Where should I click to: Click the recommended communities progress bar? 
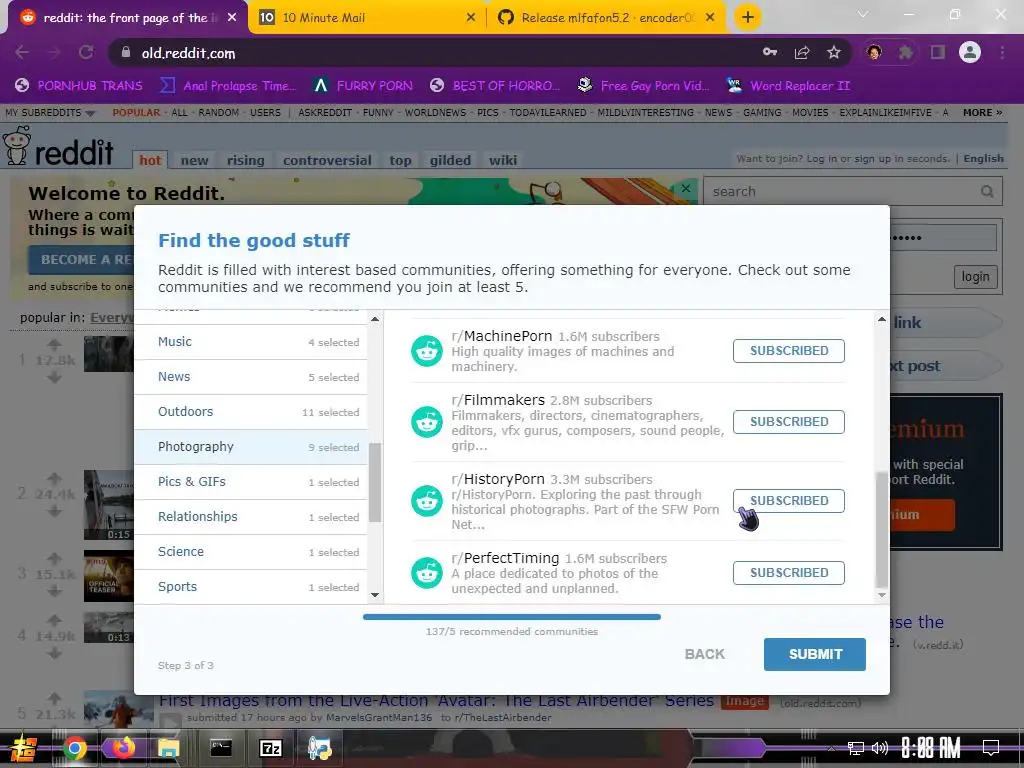point(512,617)
